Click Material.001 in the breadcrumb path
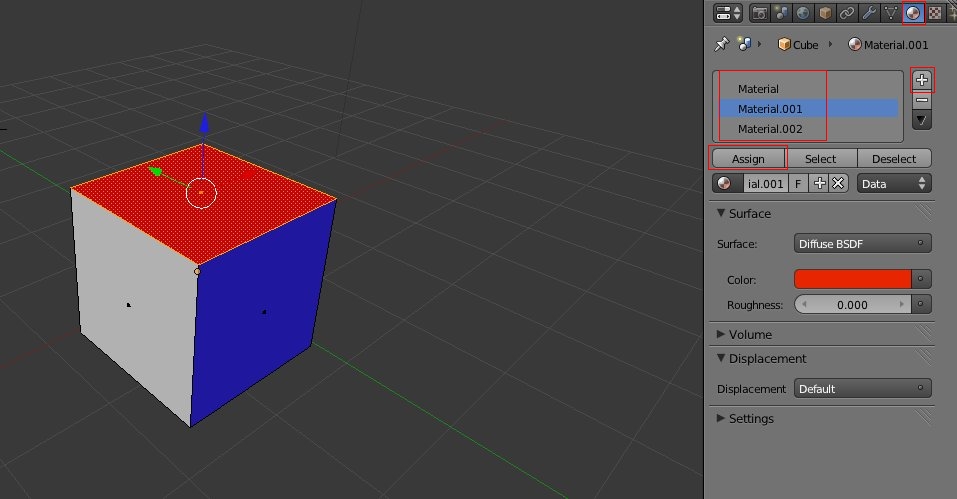957x499 pixels. (888, 45)
